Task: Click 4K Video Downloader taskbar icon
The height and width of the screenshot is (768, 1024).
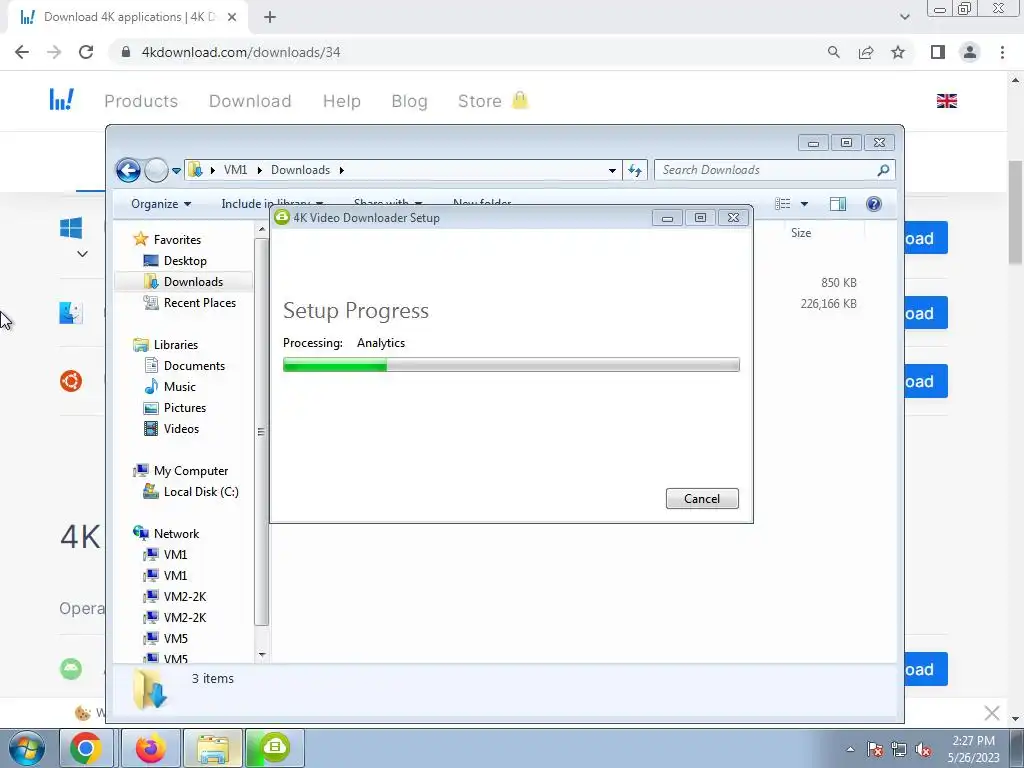Action: click(x=274, y=748)
